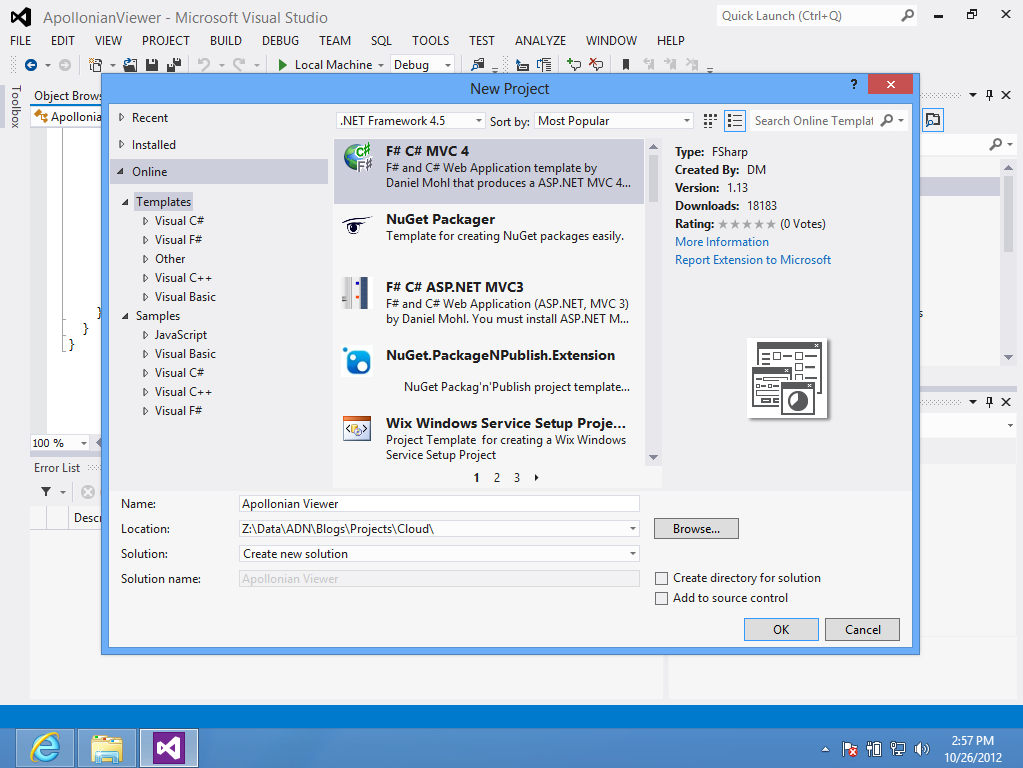Select the NuGet Packager eye icon
Viewport: 1023px width, 768px height.
click(357, 226)
